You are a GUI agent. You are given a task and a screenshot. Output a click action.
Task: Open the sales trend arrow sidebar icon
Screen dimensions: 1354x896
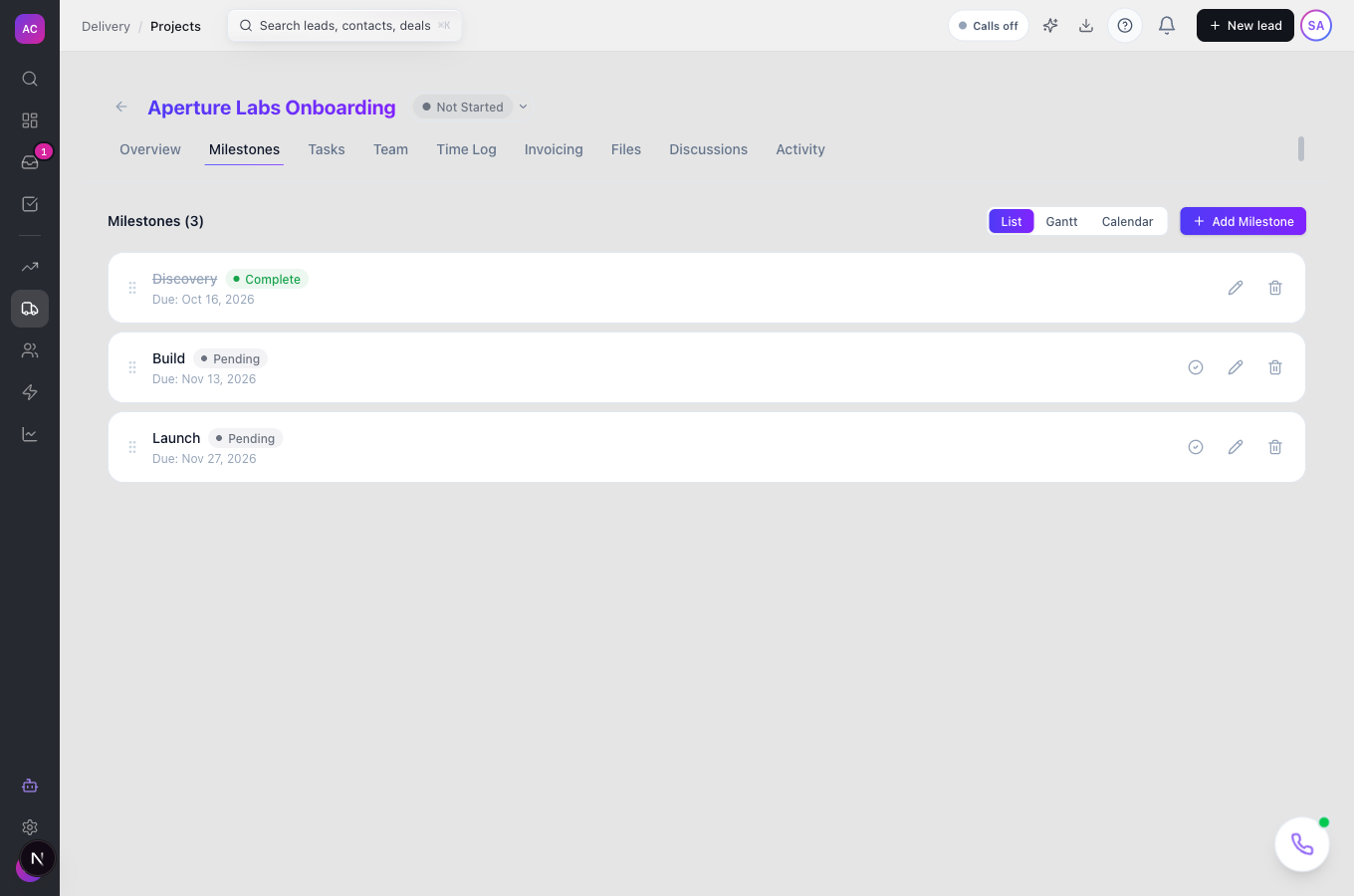click(30, 267)
